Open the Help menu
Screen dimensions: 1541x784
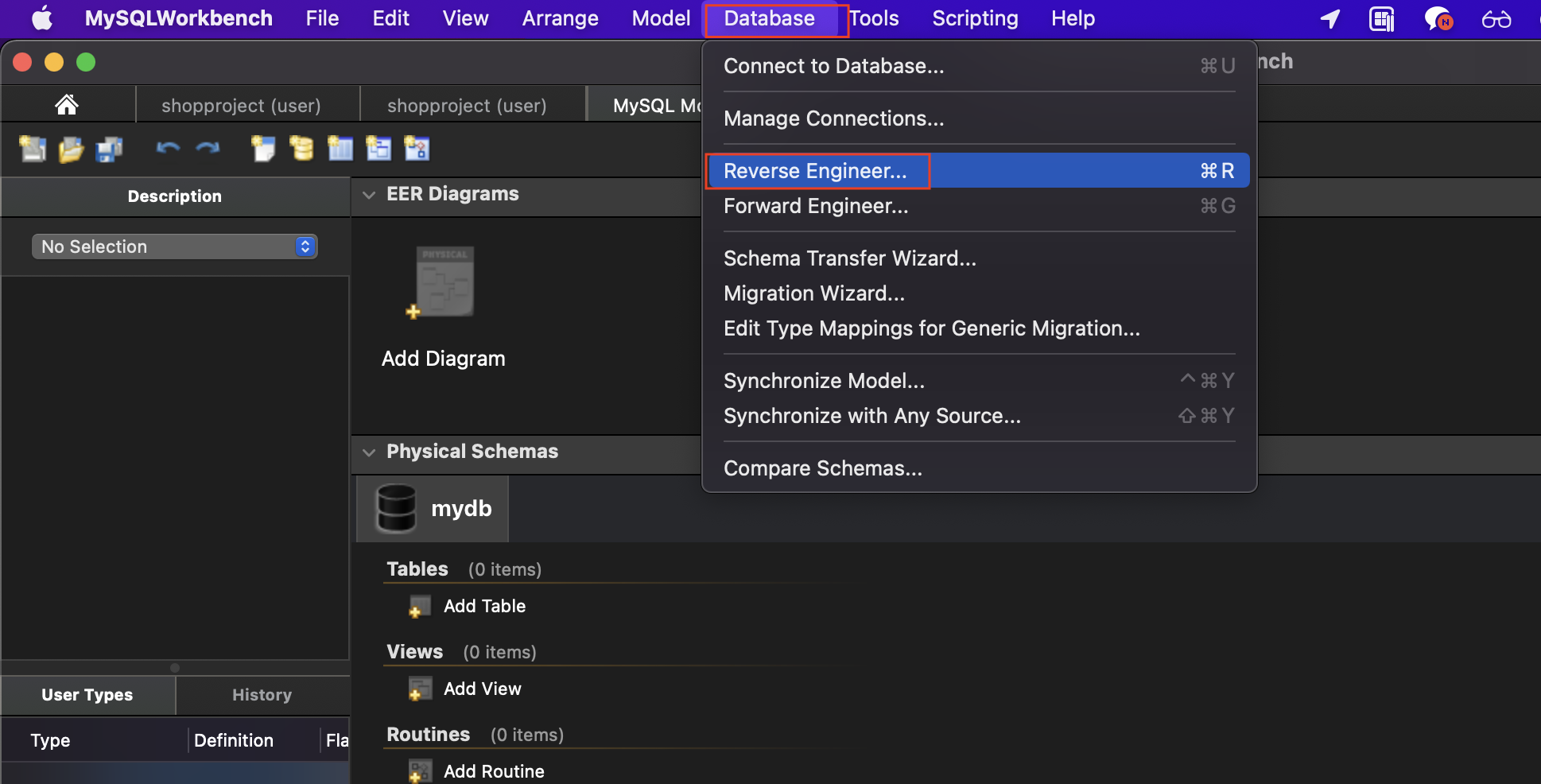1073,18
